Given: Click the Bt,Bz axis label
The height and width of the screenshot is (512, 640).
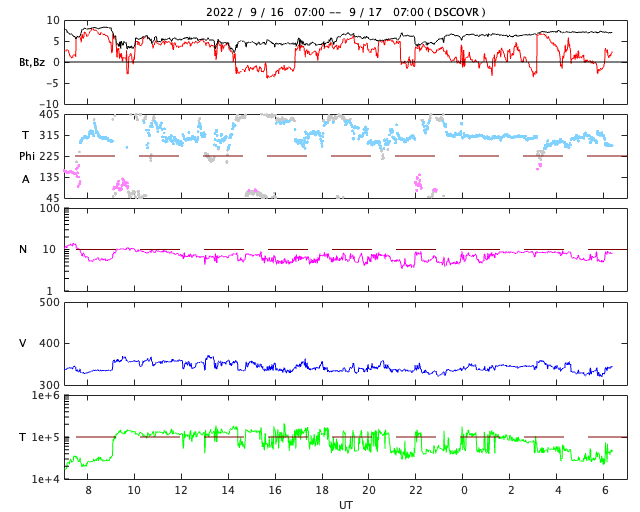Looking at the screenshot, I should (x=32, y=62).
